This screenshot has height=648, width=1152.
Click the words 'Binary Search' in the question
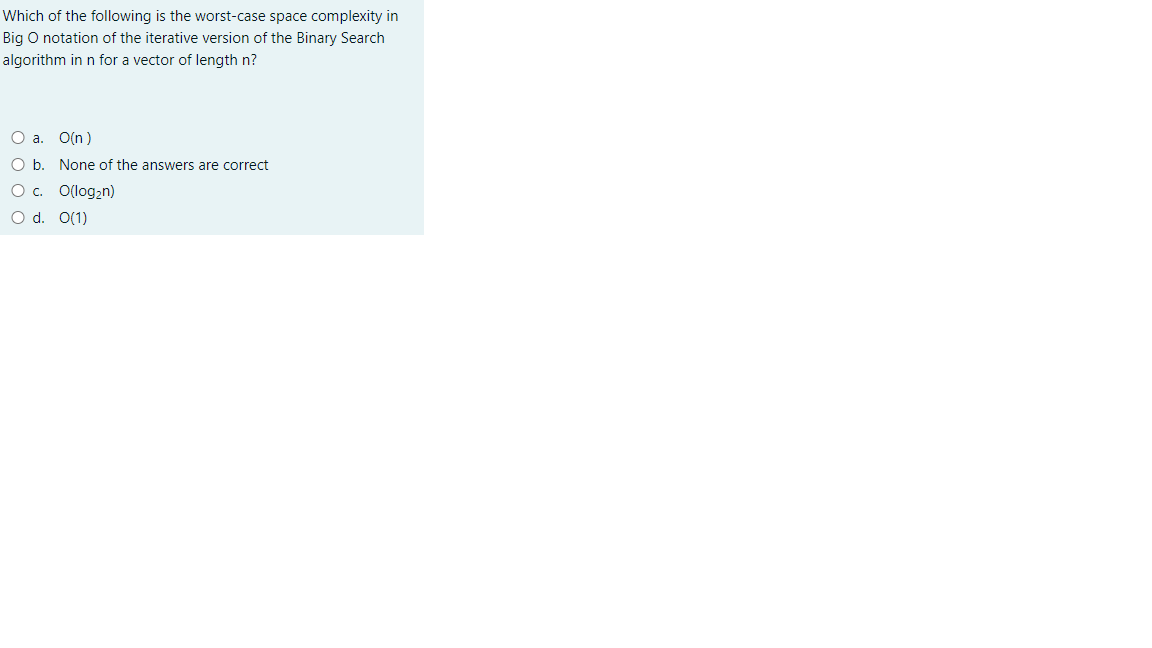(340, 38)
